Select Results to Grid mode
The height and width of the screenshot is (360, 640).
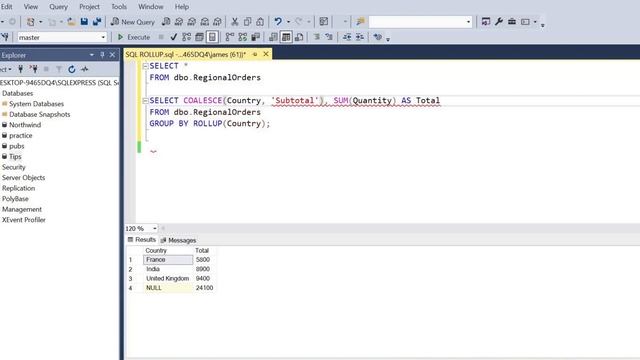286,37
